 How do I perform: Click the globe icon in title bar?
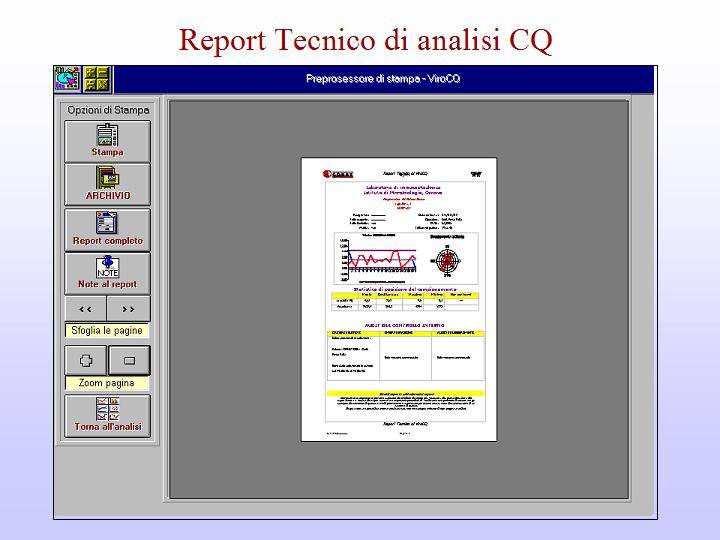pyautogui.click(x=67, y=78)
